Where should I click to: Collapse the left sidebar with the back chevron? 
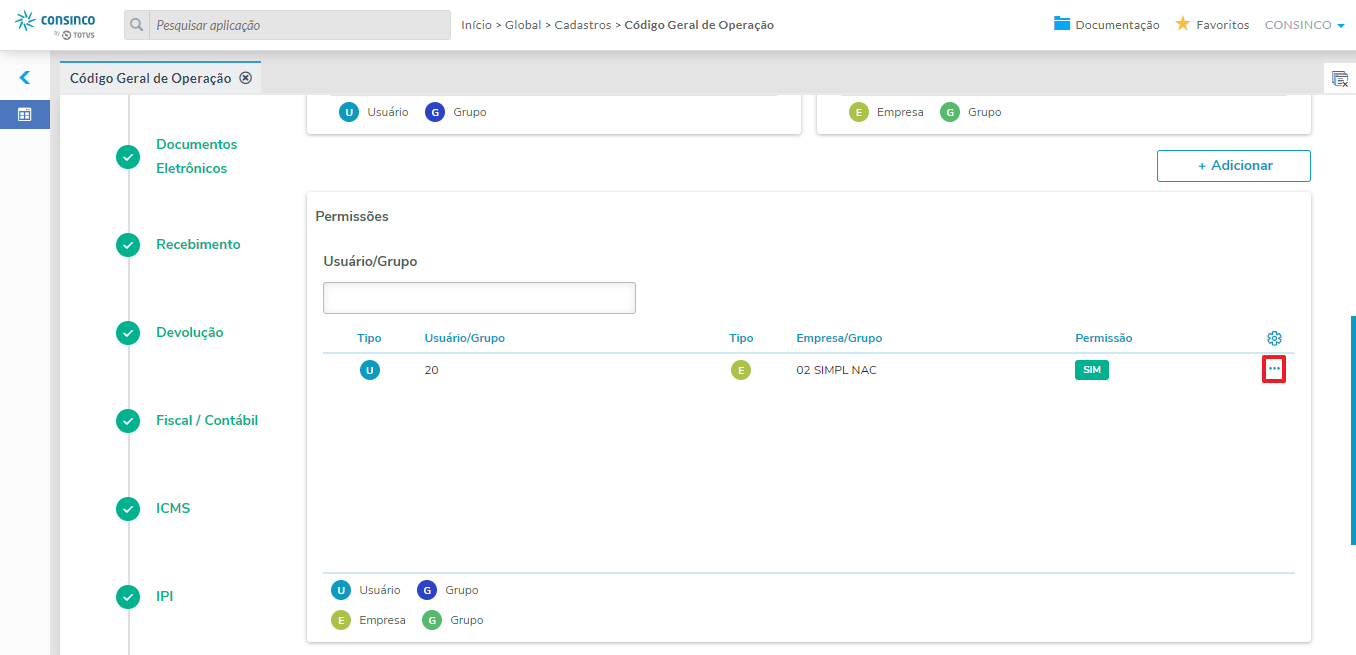click(25, 77)
